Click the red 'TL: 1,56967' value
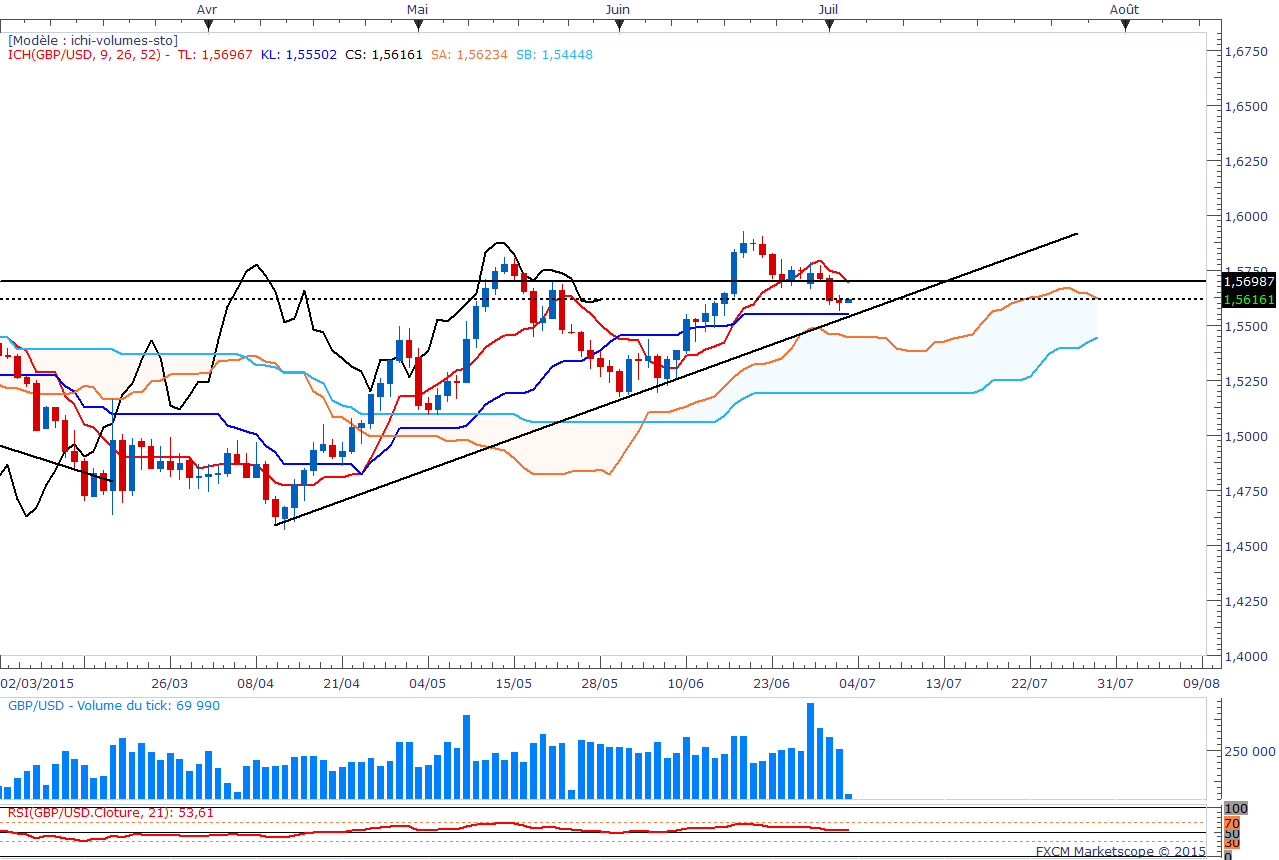 point(216,54)
